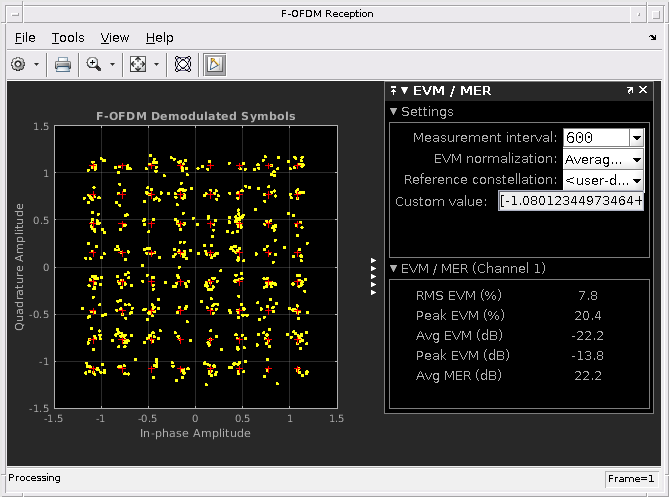Screen dimensions: 669x497
Task: Click the Avg EVM (dB) value -22.2
Action: click(x=588, y=336)
